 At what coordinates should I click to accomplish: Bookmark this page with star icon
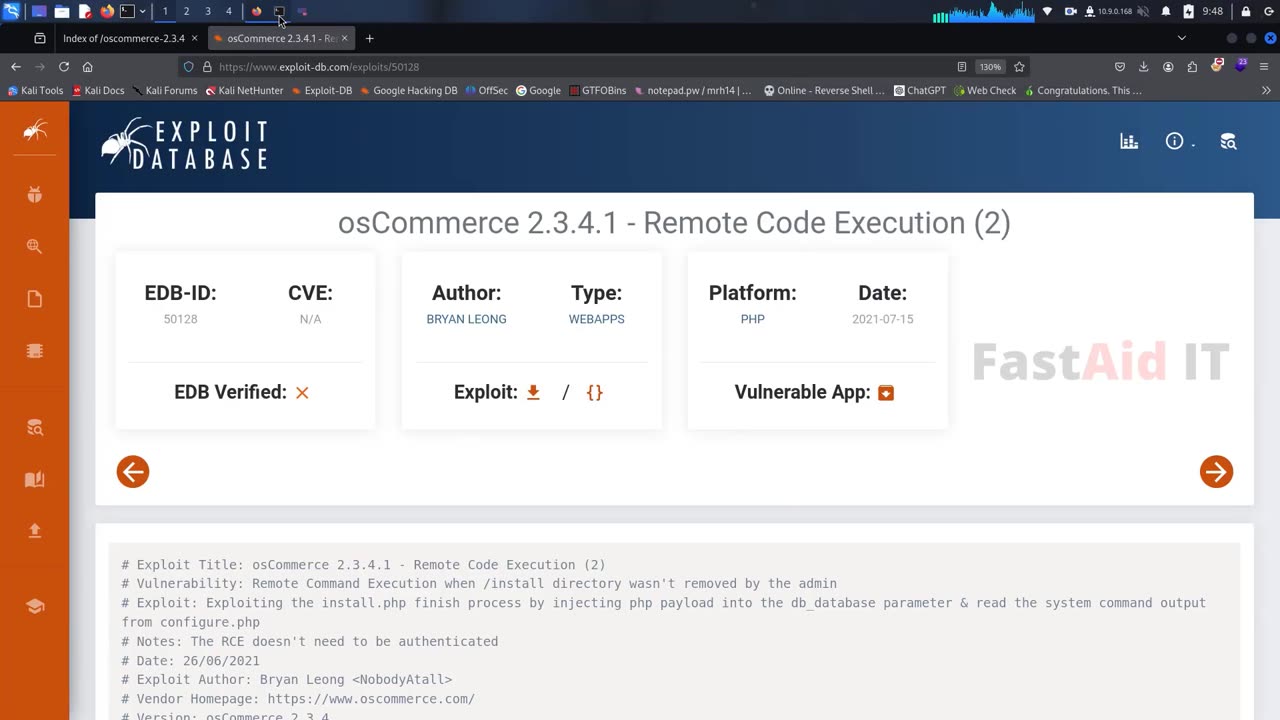pos(1019,67)
